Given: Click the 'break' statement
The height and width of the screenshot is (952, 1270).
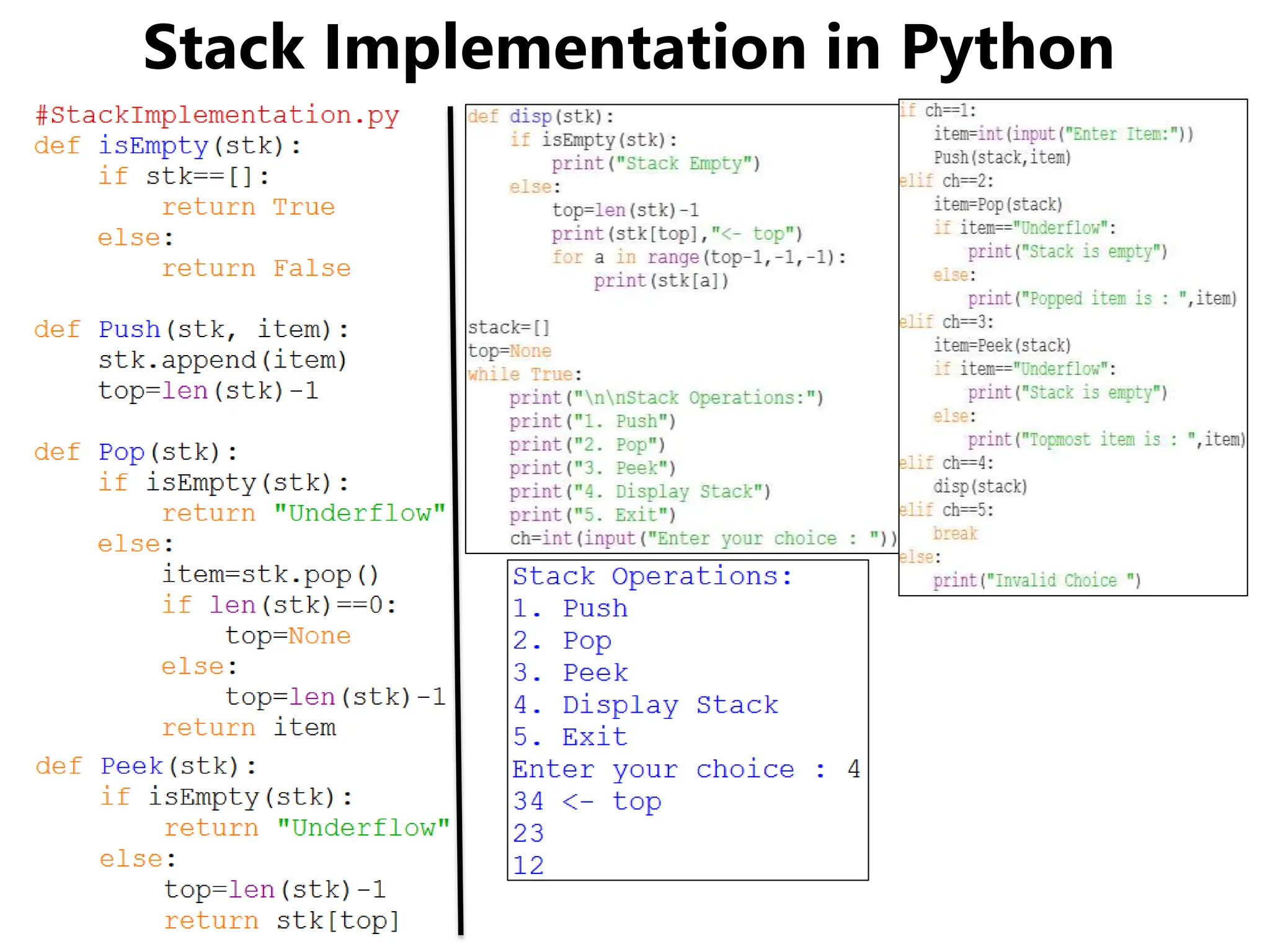Looking at the screenshot, I should pyautogui.click(x=955, y=534).
